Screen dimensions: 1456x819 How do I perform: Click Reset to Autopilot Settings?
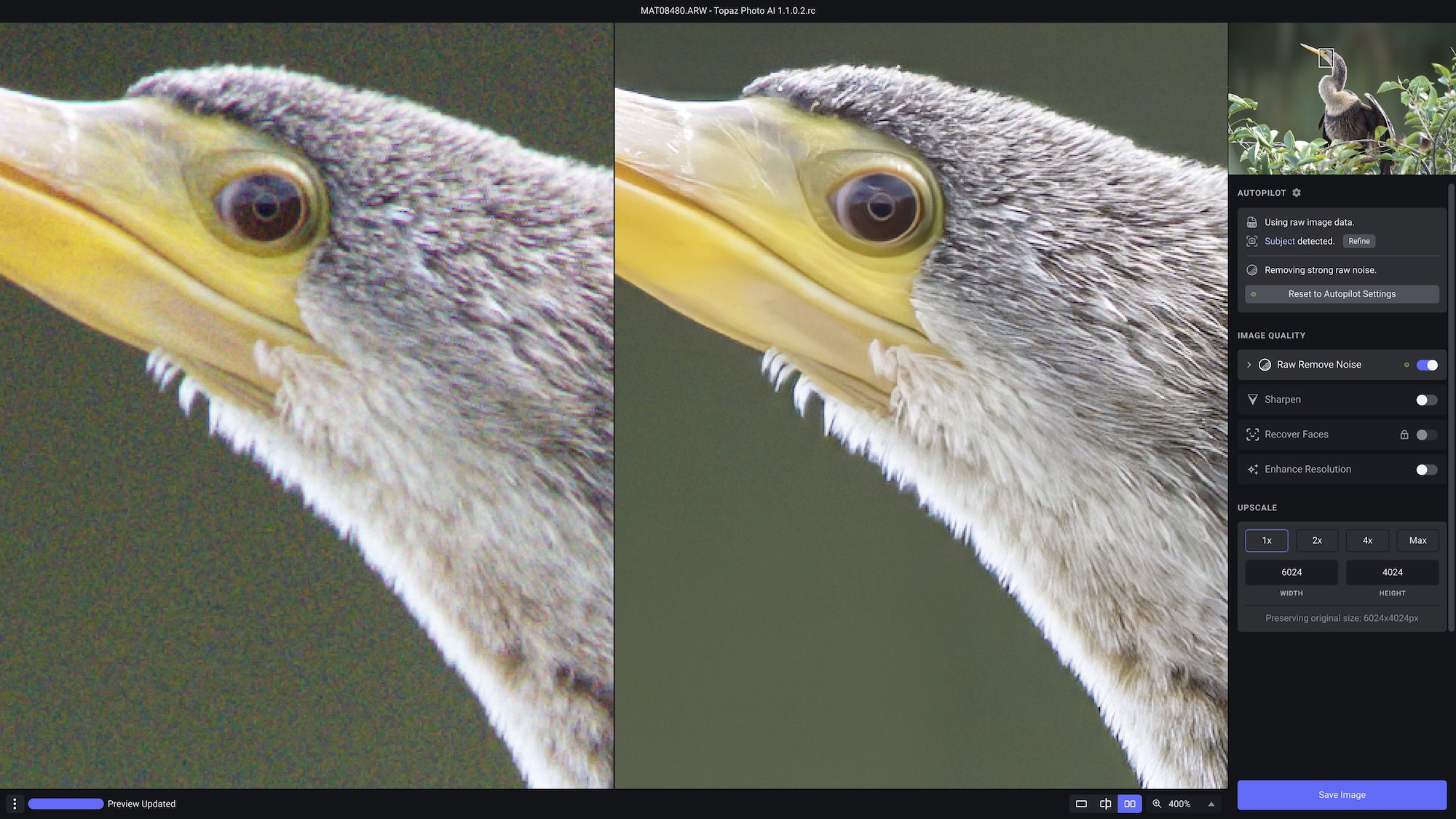click(1342, 294)
